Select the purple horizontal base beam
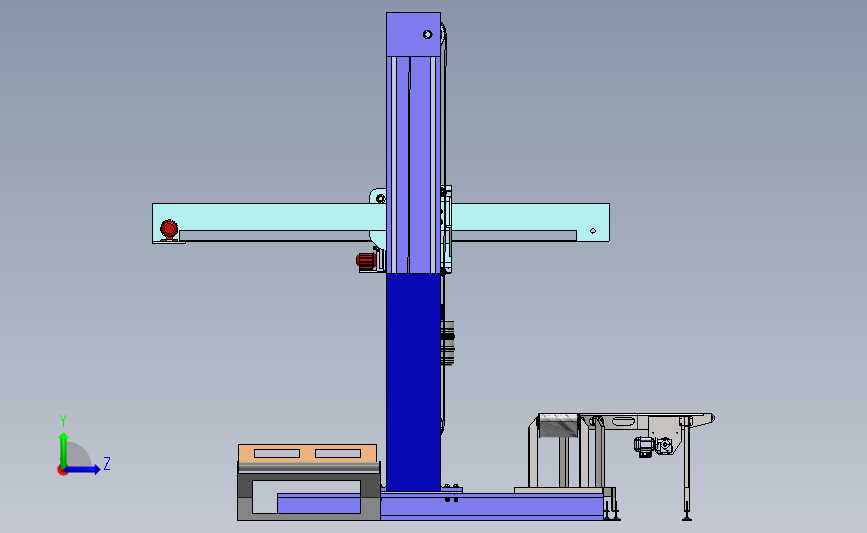Image resolution: width=867 pixels, height=533 pixels. [492, 506]
